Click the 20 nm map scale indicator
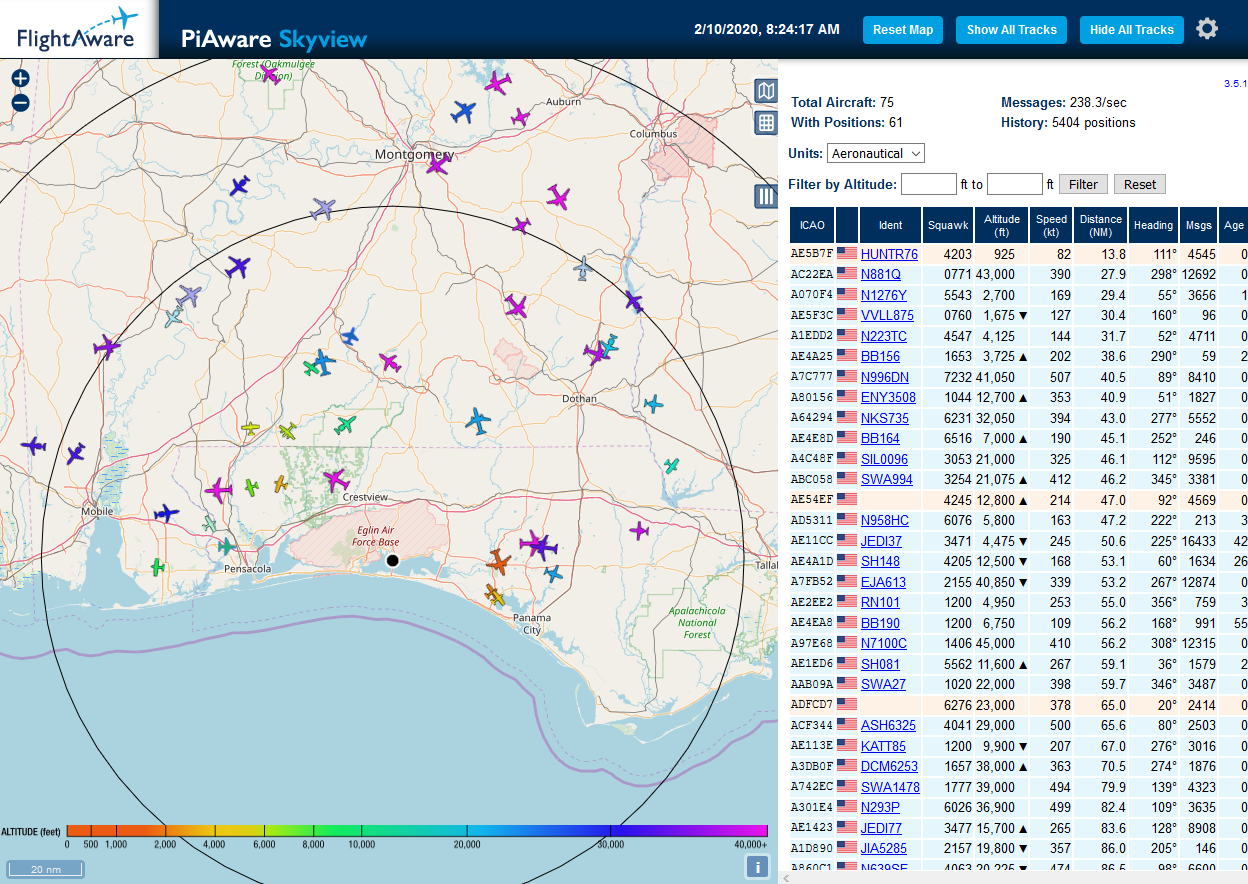Screen dimensions: 1248x884 (x=45, y=869)
